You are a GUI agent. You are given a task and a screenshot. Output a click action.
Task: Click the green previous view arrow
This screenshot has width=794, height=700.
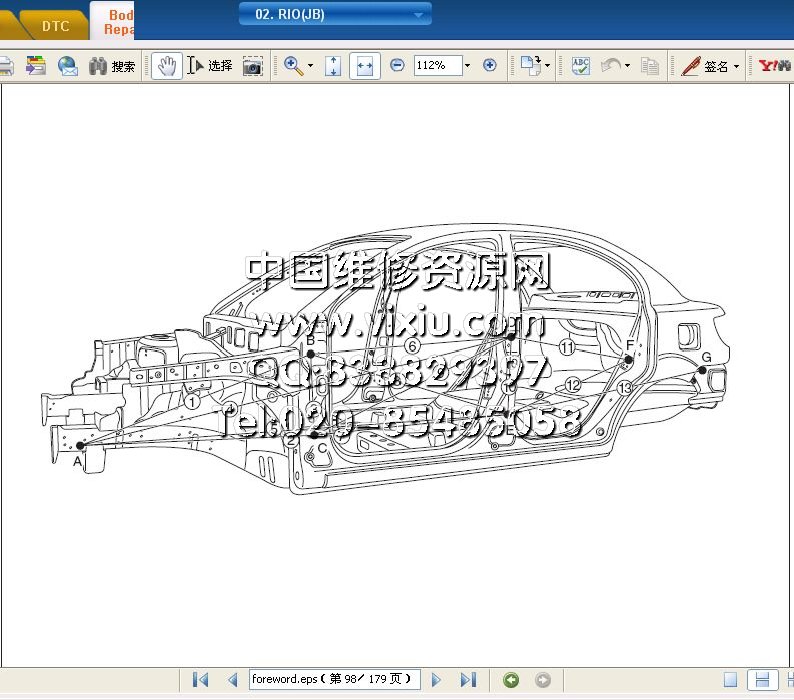tap(511, 680)
